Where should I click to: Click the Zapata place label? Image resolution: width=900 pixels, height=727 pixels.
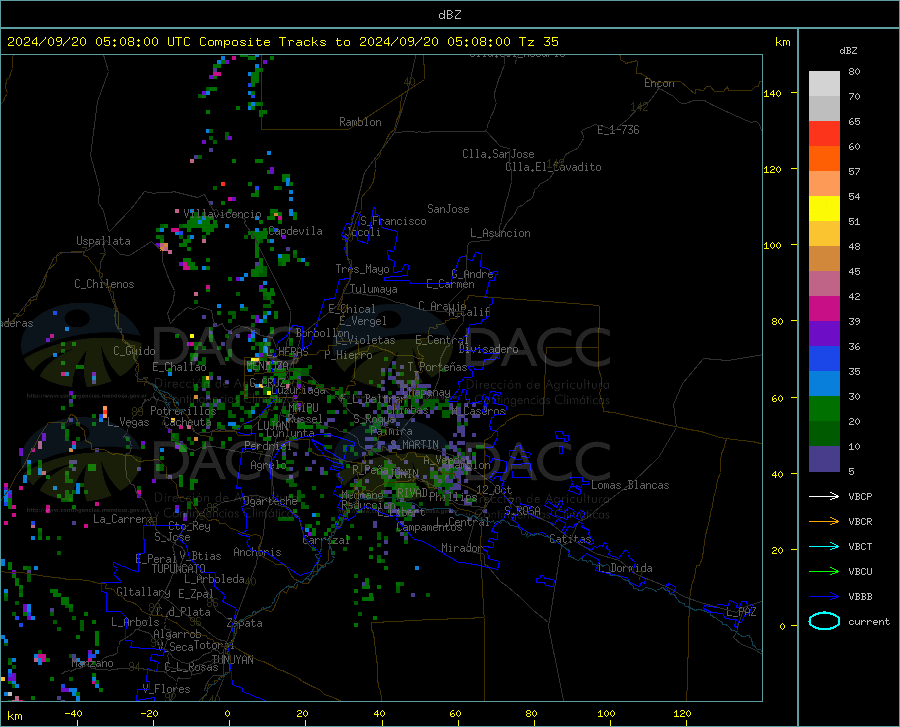(x=245, y=623)
